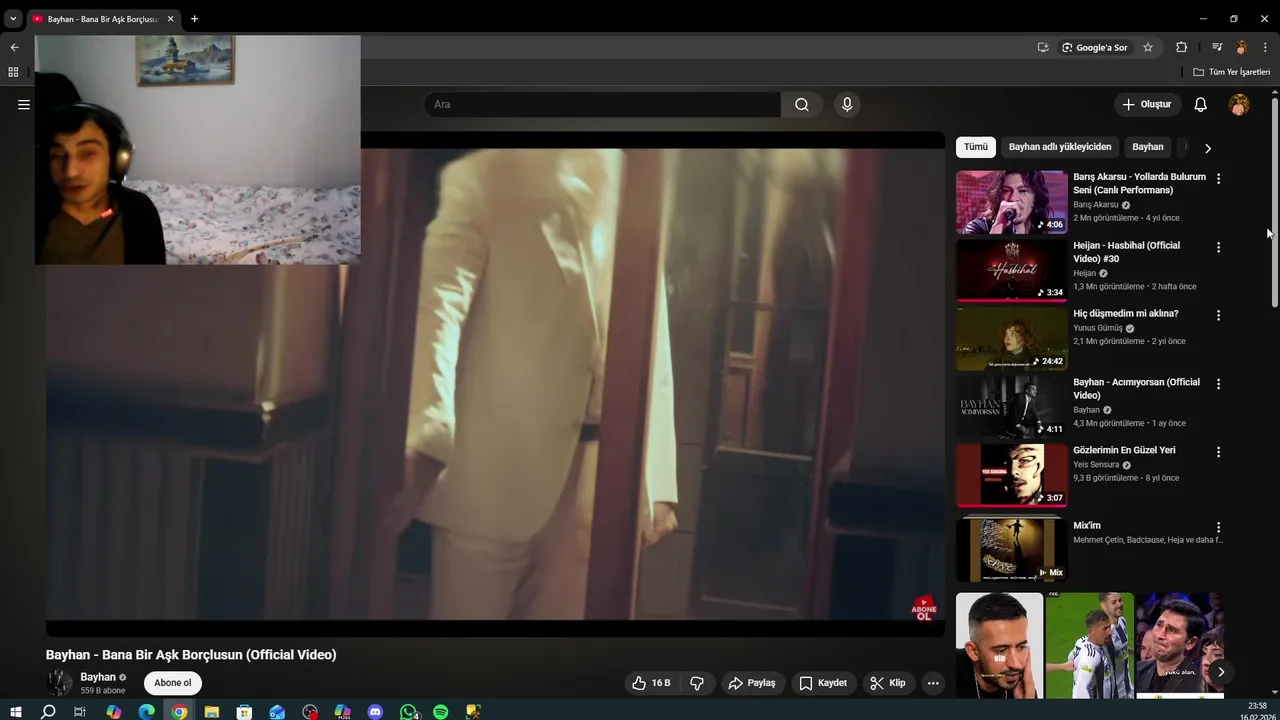Image resolution: width=1280 pixels, height=720 pixels.
Task: Click the page vertical scrollbar
Action: click(1275, 202)
